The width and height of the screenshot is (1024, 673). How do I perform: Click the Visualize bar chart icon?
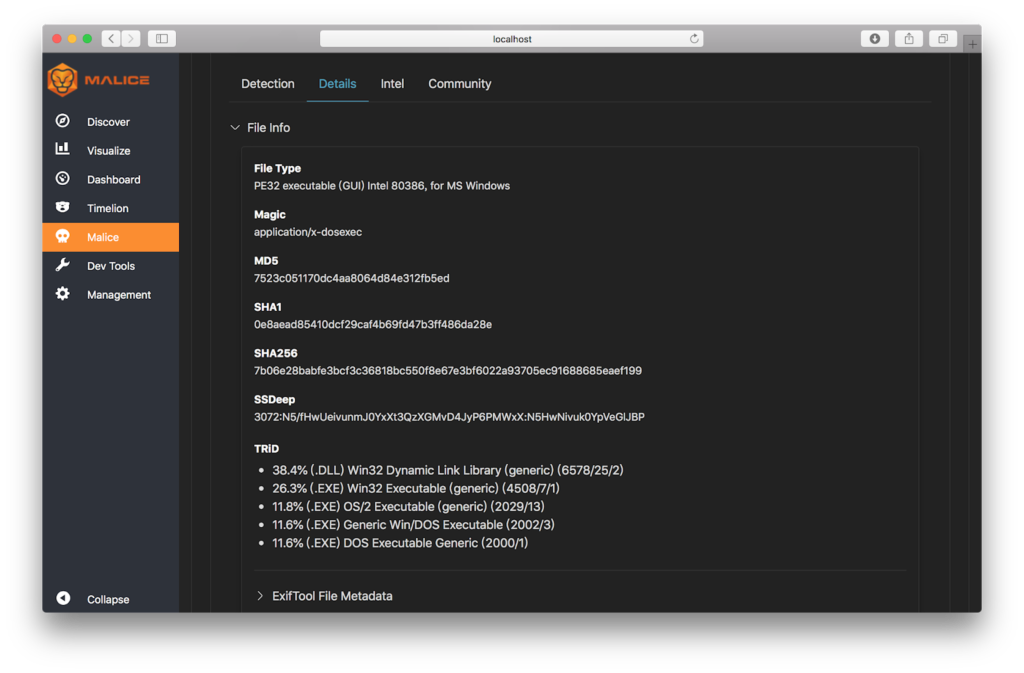click(x=63, y=149)
